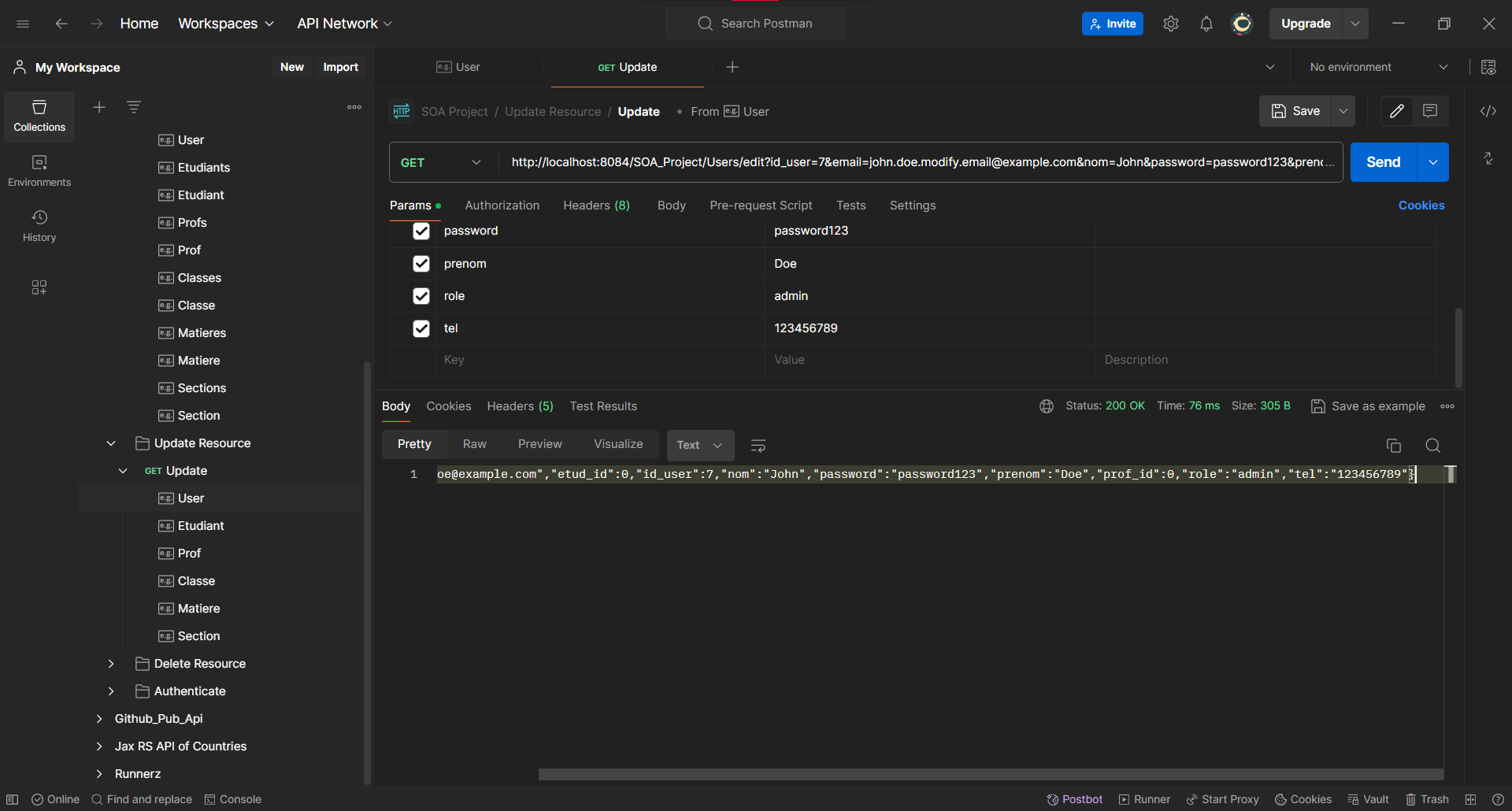1512x811 pixels.
Task: Click the response horizontal scrollbar
Action: click(x=991, y=775)
